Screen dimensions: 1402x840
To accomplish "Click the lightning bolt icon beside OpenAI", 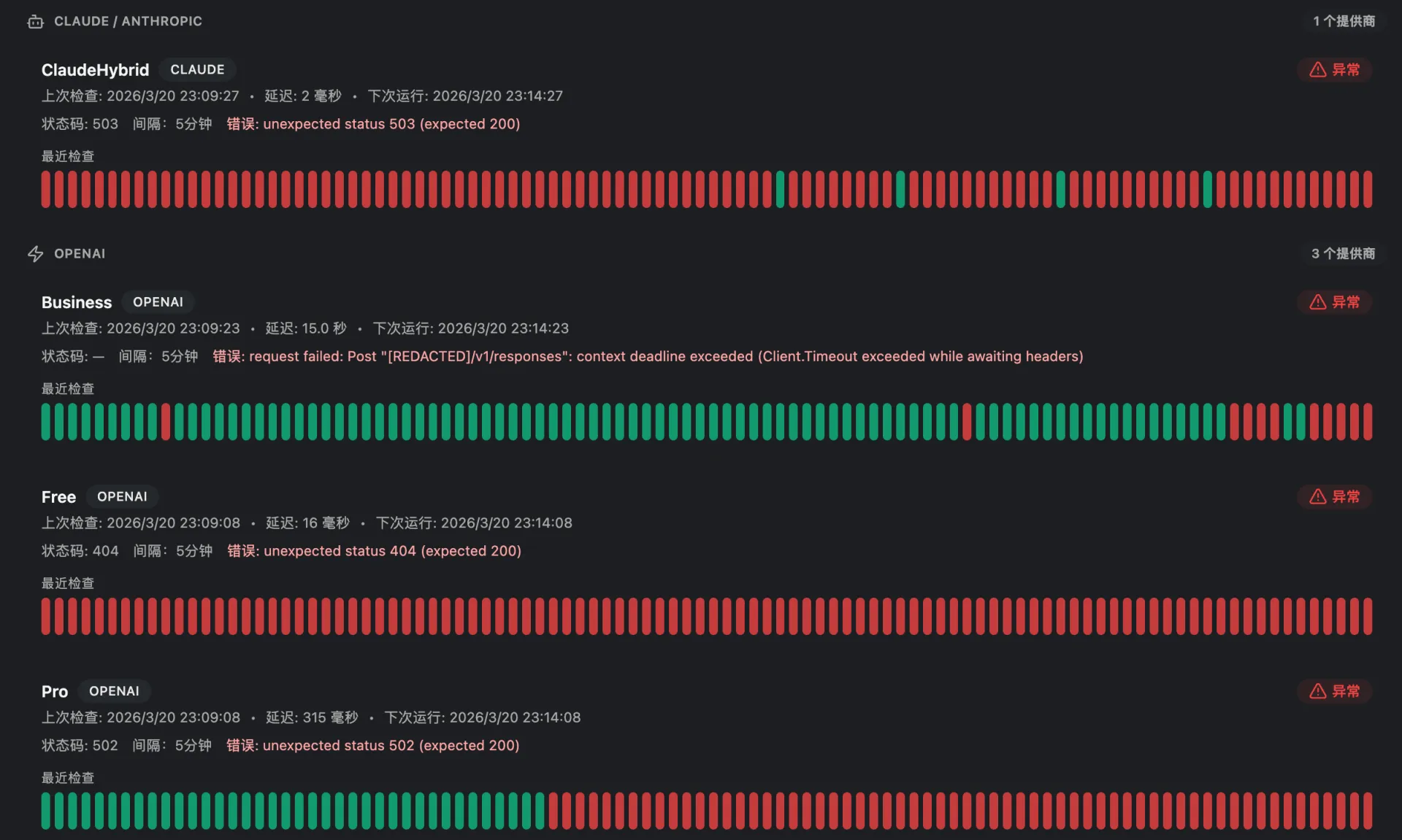I will click(35, 254).
